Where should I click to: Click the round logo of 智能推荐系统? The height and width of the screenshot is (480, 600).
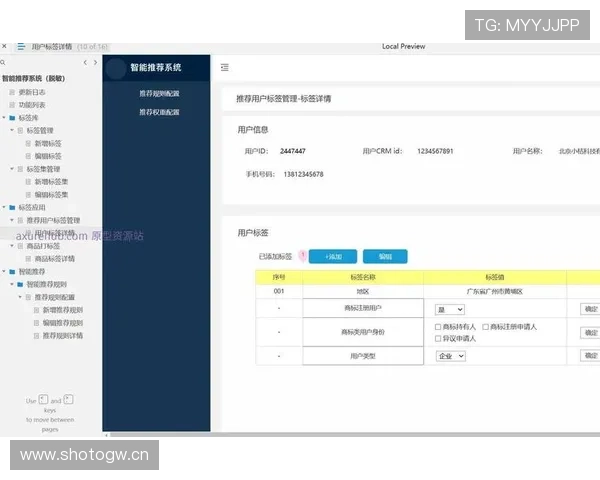116,68
